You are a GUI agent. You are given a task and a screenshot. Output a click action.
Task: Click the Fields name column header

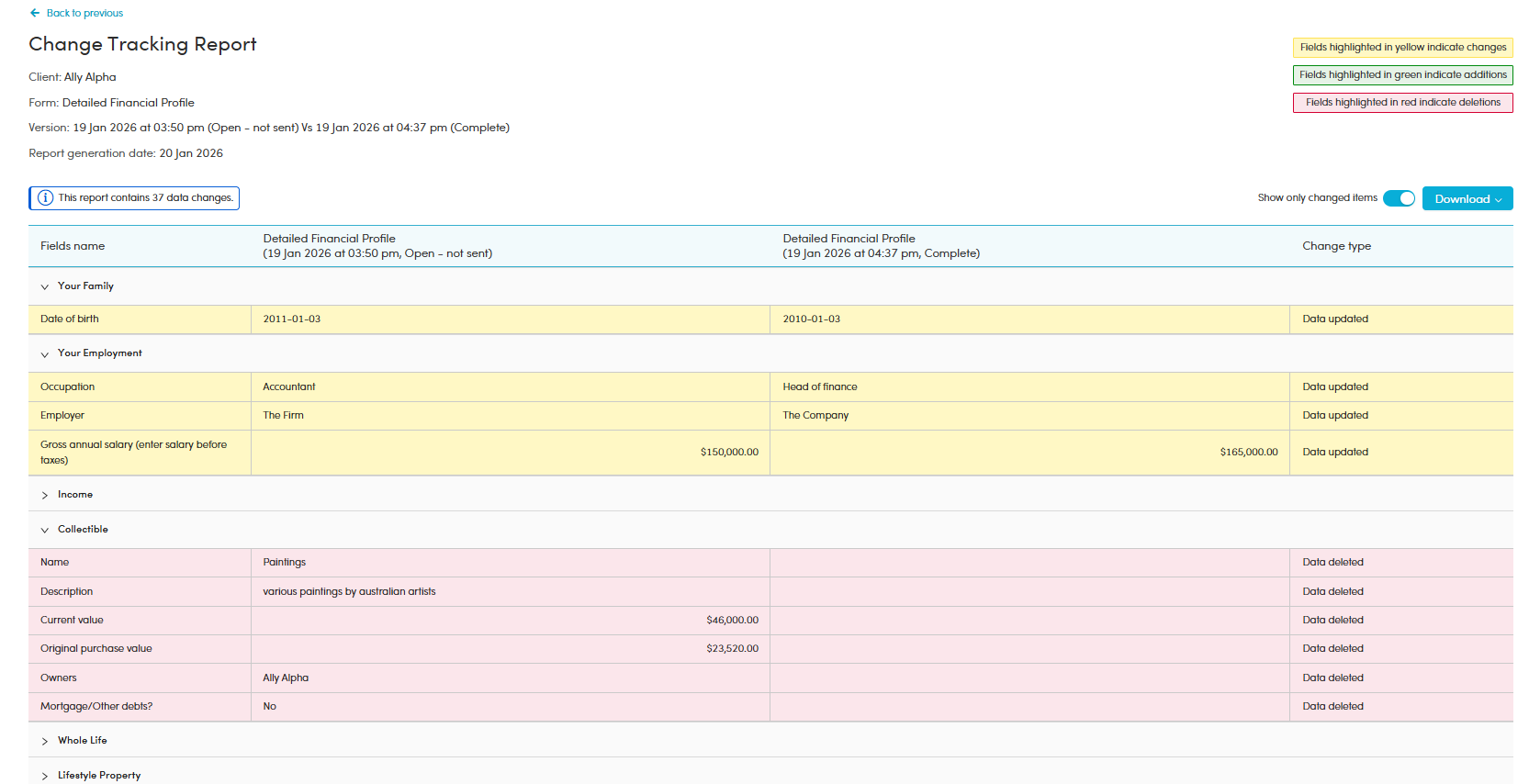73,246
